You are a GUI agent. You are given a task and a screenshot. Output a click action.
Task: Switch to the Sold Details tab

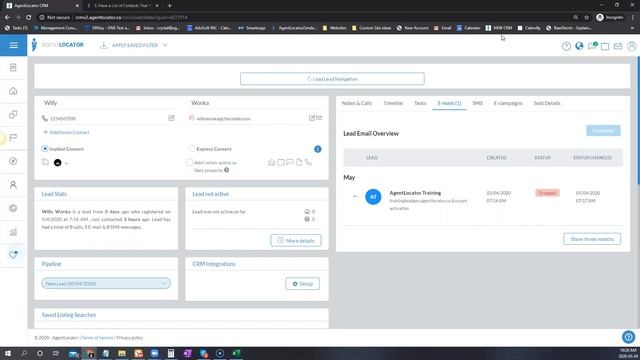[x=547, y=103]
